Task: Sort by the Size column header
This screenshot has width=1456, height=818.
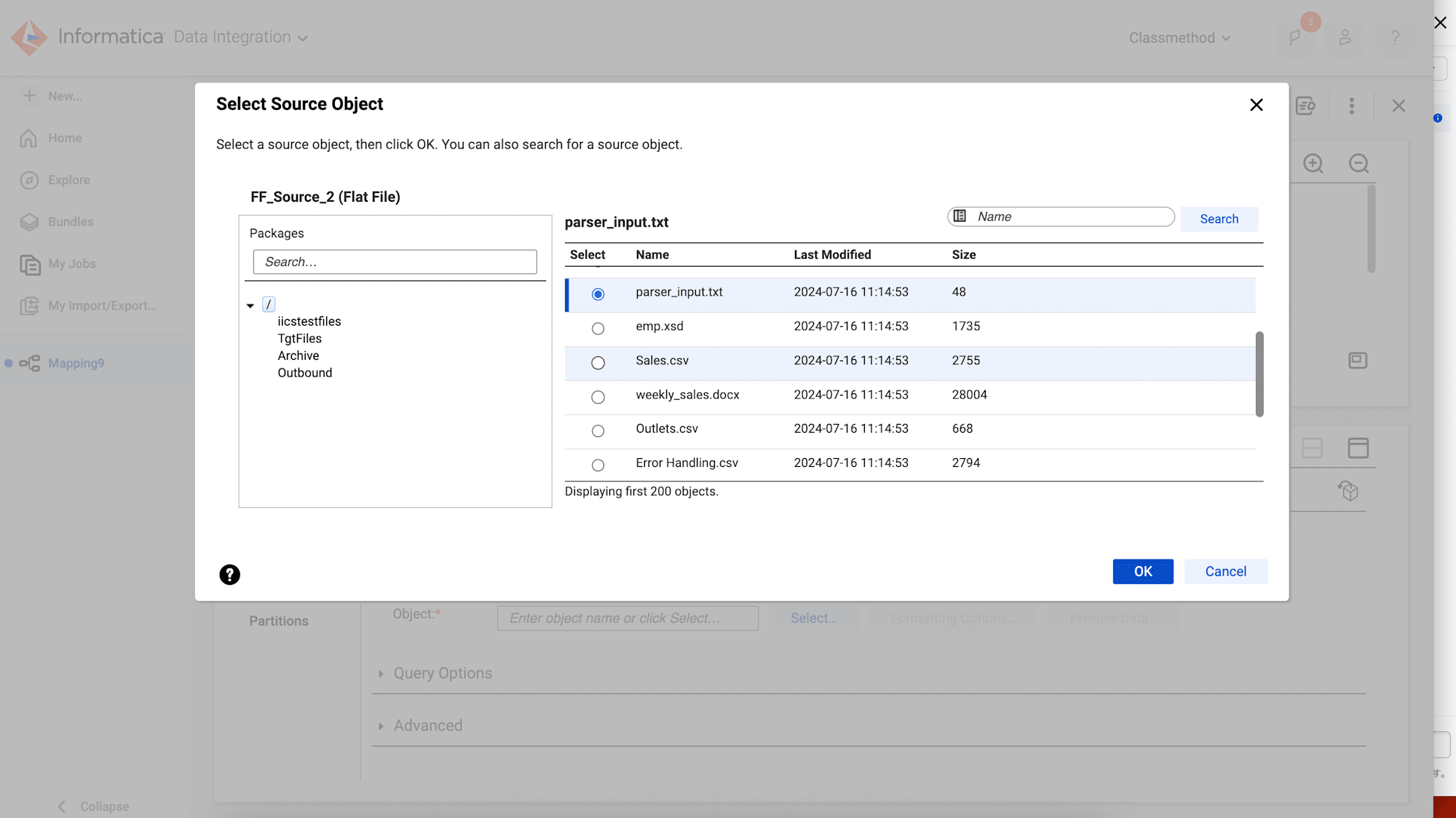Action: tap(963, 255)
